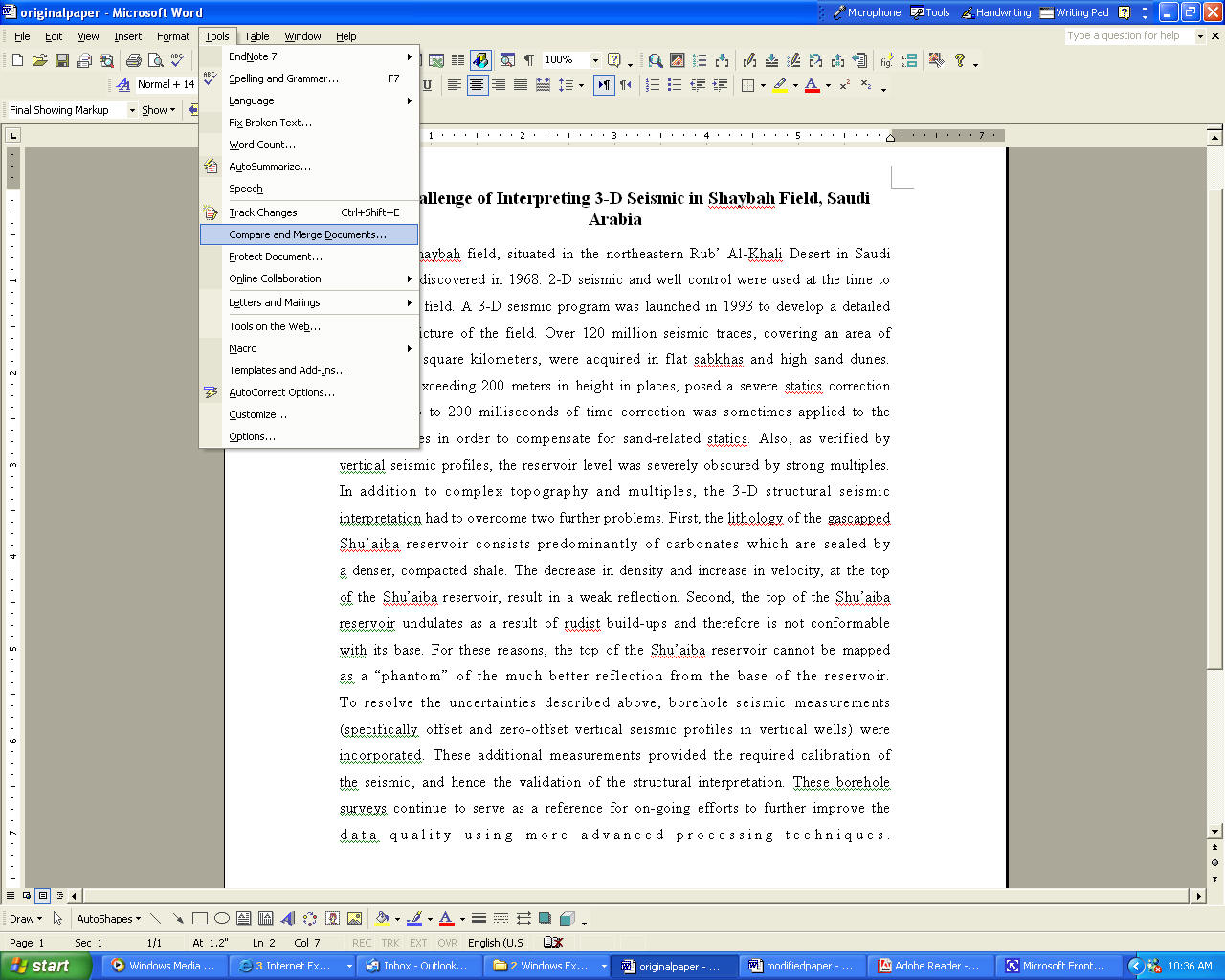Open highlight color dropdown arrow
Image resolution: width=1225 pixels, height=980 pixels.
click(795, 85)
